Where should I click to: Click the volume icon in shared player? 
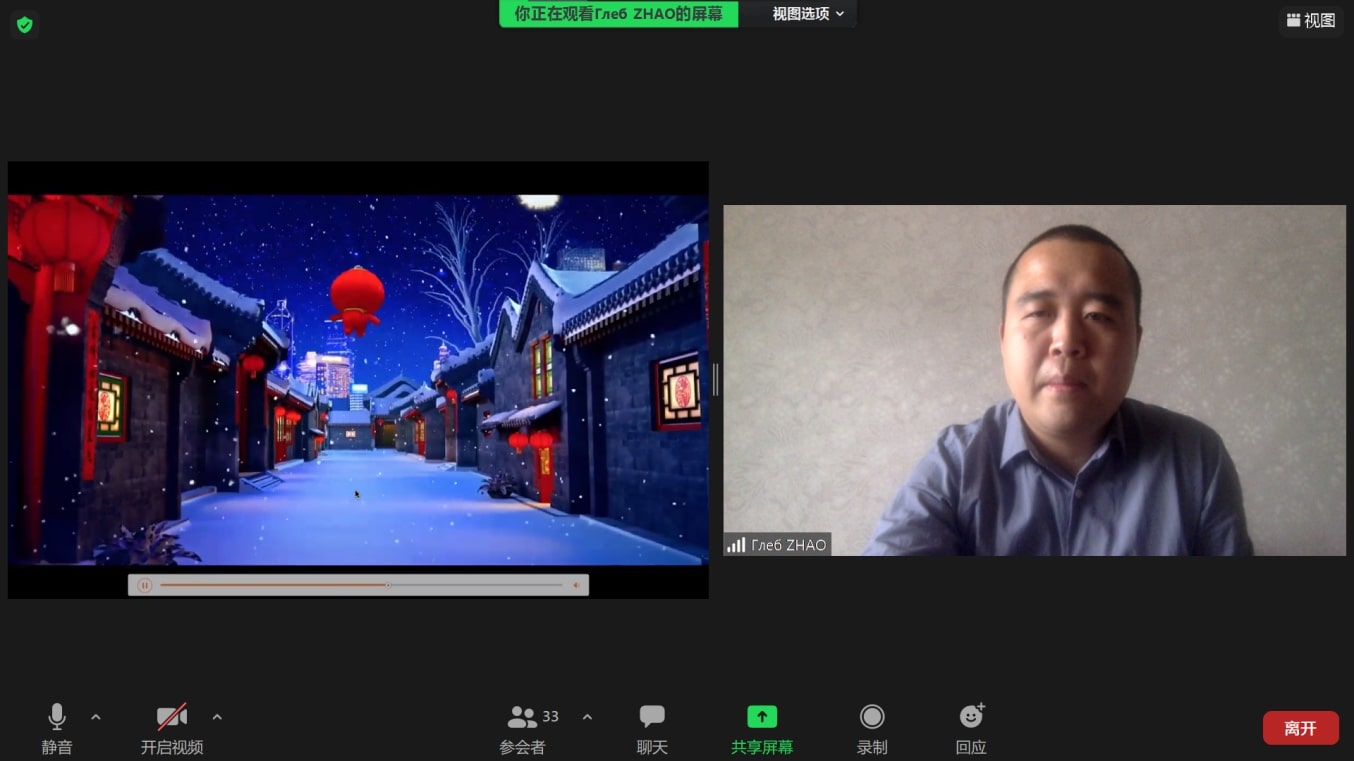coord(576,585)
